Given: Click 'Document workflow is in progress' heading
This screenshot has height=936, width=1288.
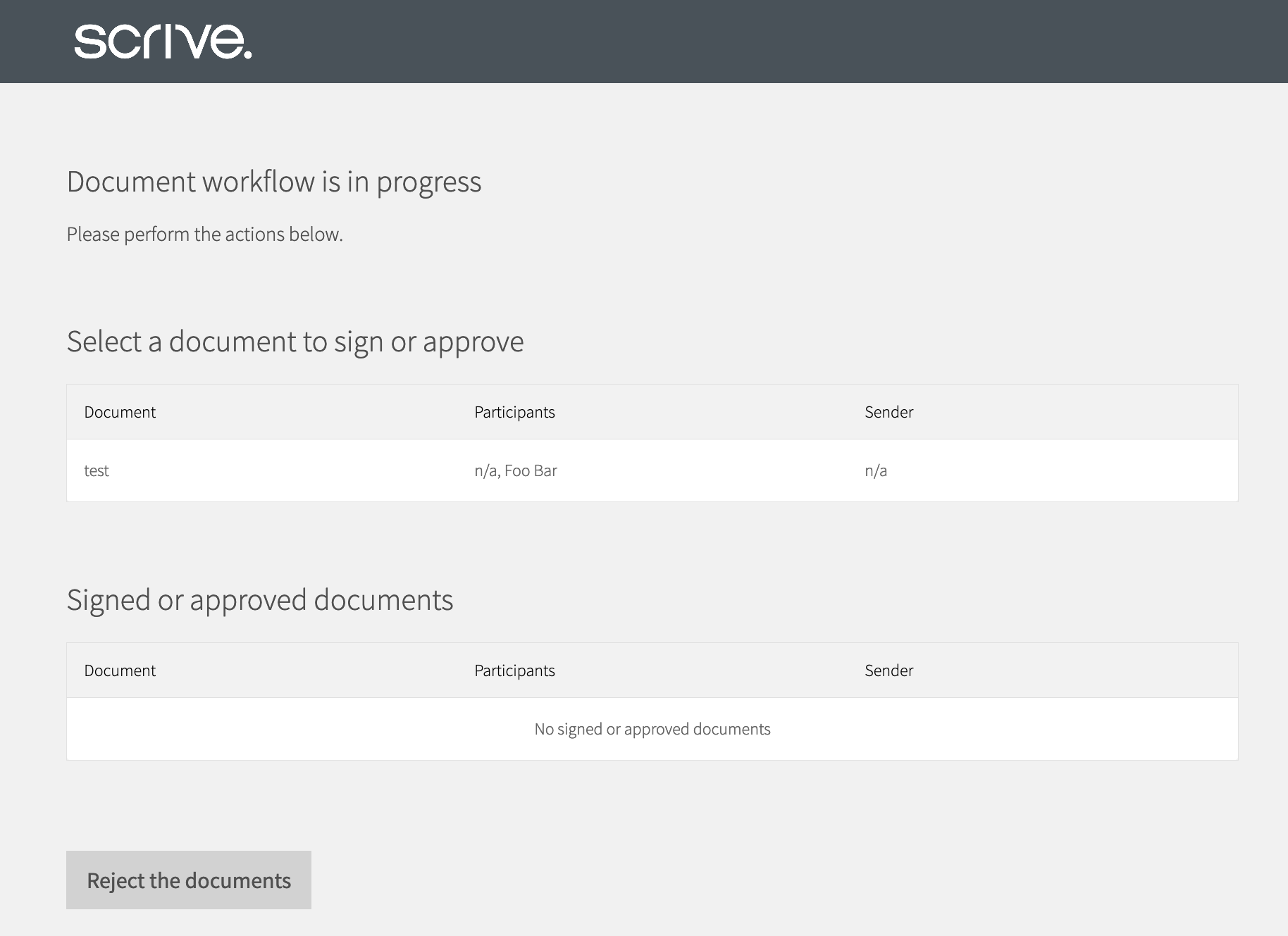Looking at the screenshot, I should (274, 182).
